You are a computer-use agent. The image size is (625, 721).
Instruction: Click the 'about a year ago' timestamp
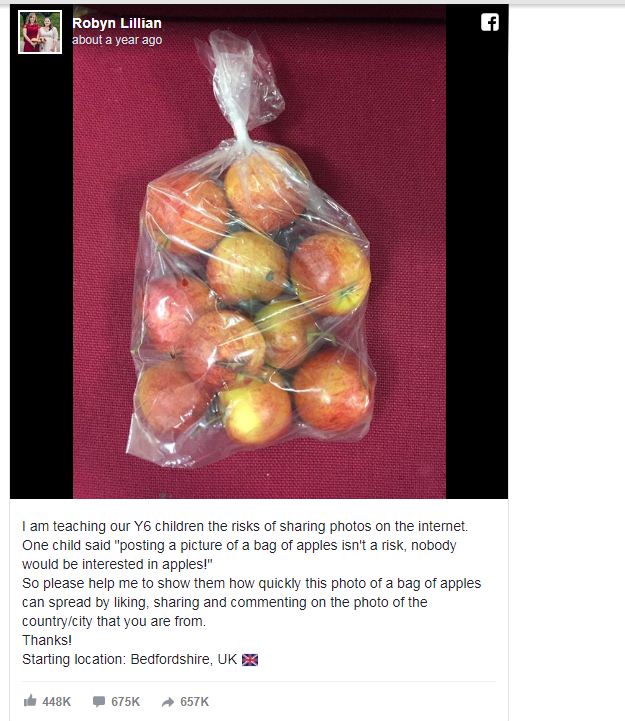[x=117, y=40]
